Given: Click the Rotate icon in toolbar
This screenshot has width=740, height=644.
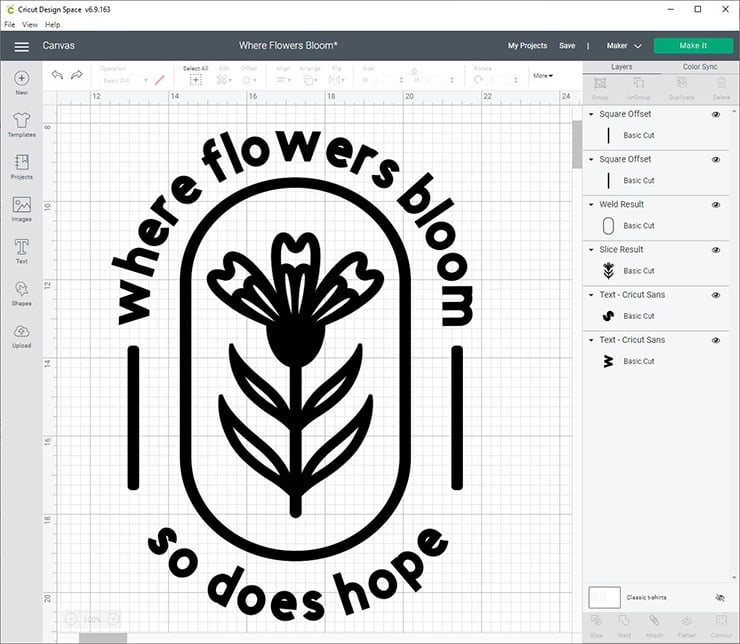Looking at the screenshot, I should point(478,80).
